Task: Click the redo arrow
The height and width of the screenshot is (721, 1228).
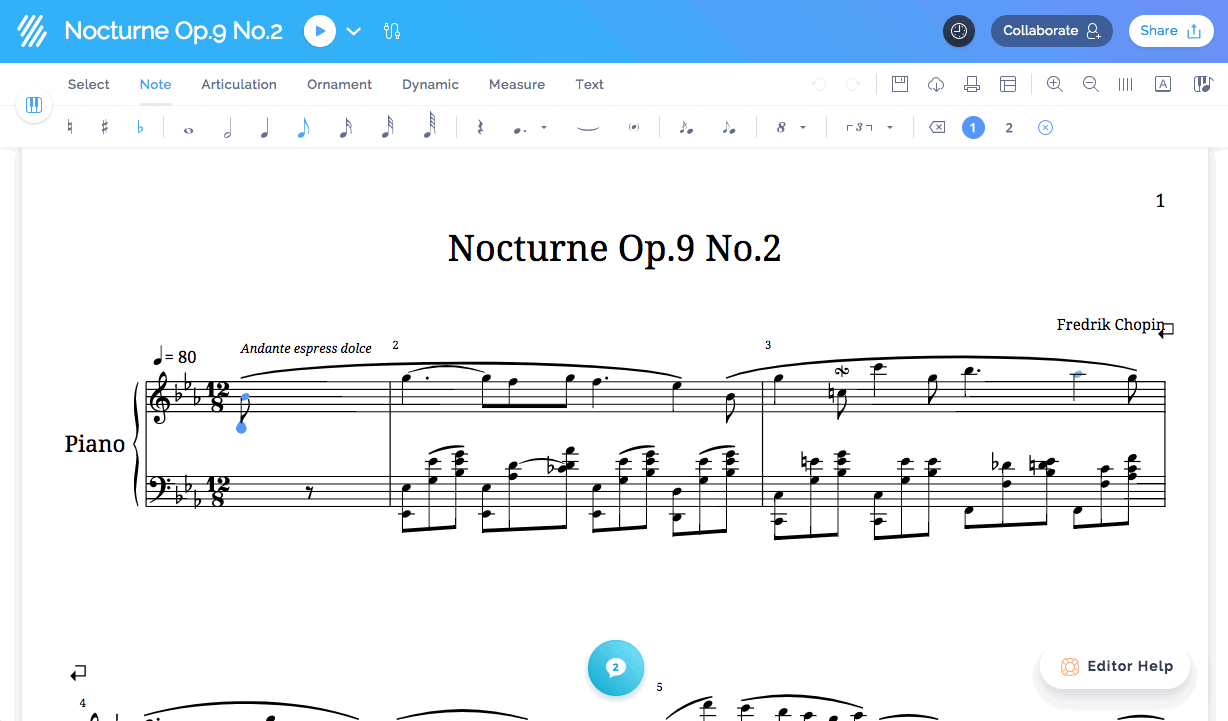Action: tap(853, 85)
